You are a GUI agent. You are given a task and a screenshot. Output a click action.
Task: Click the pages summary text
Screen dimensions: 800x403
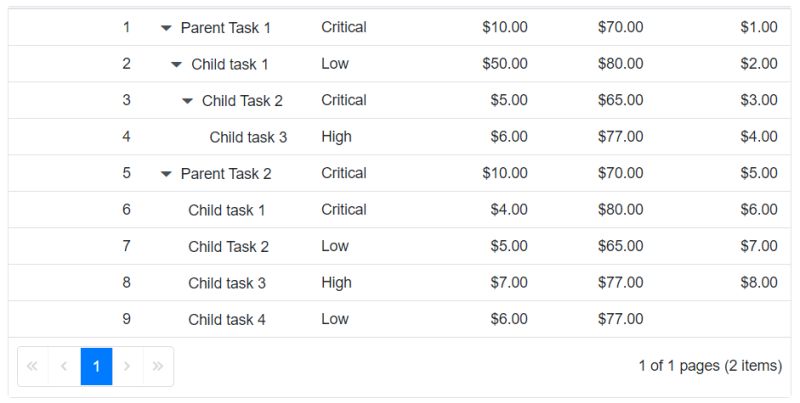[710, 366]
